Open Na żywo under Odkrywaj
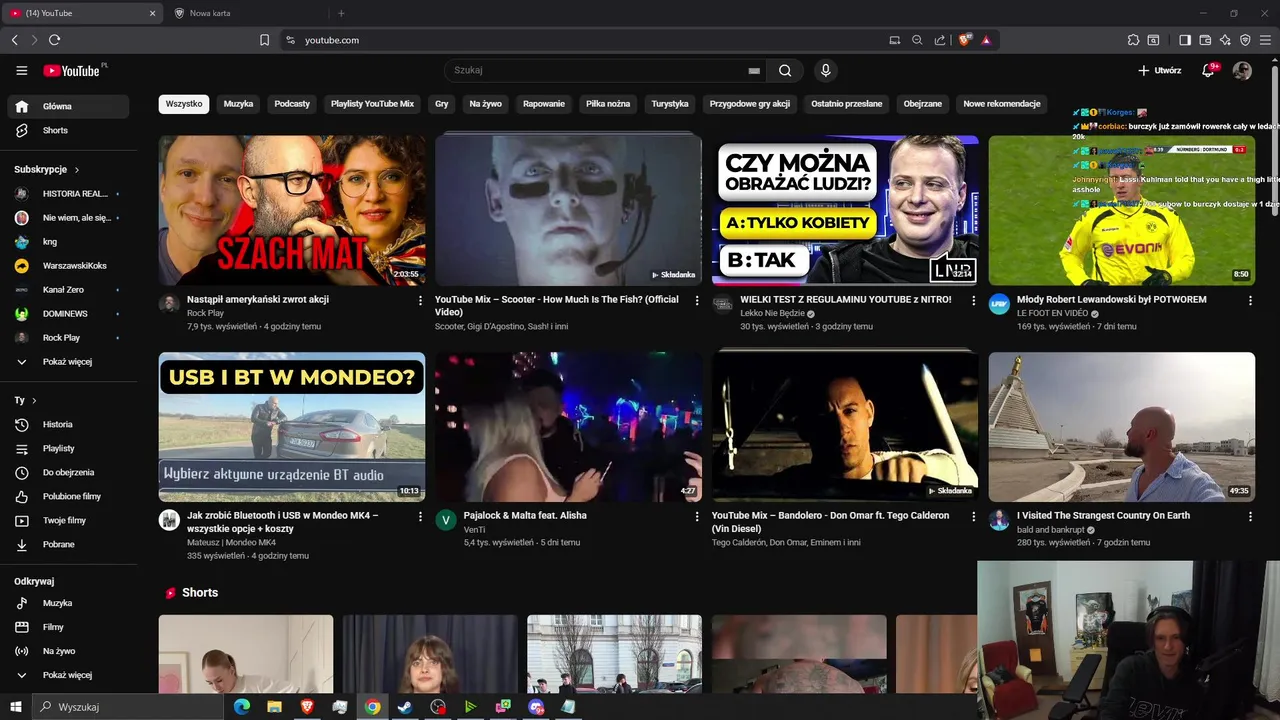This screenshot has width=1280, height=720. [x=68, y=652]
